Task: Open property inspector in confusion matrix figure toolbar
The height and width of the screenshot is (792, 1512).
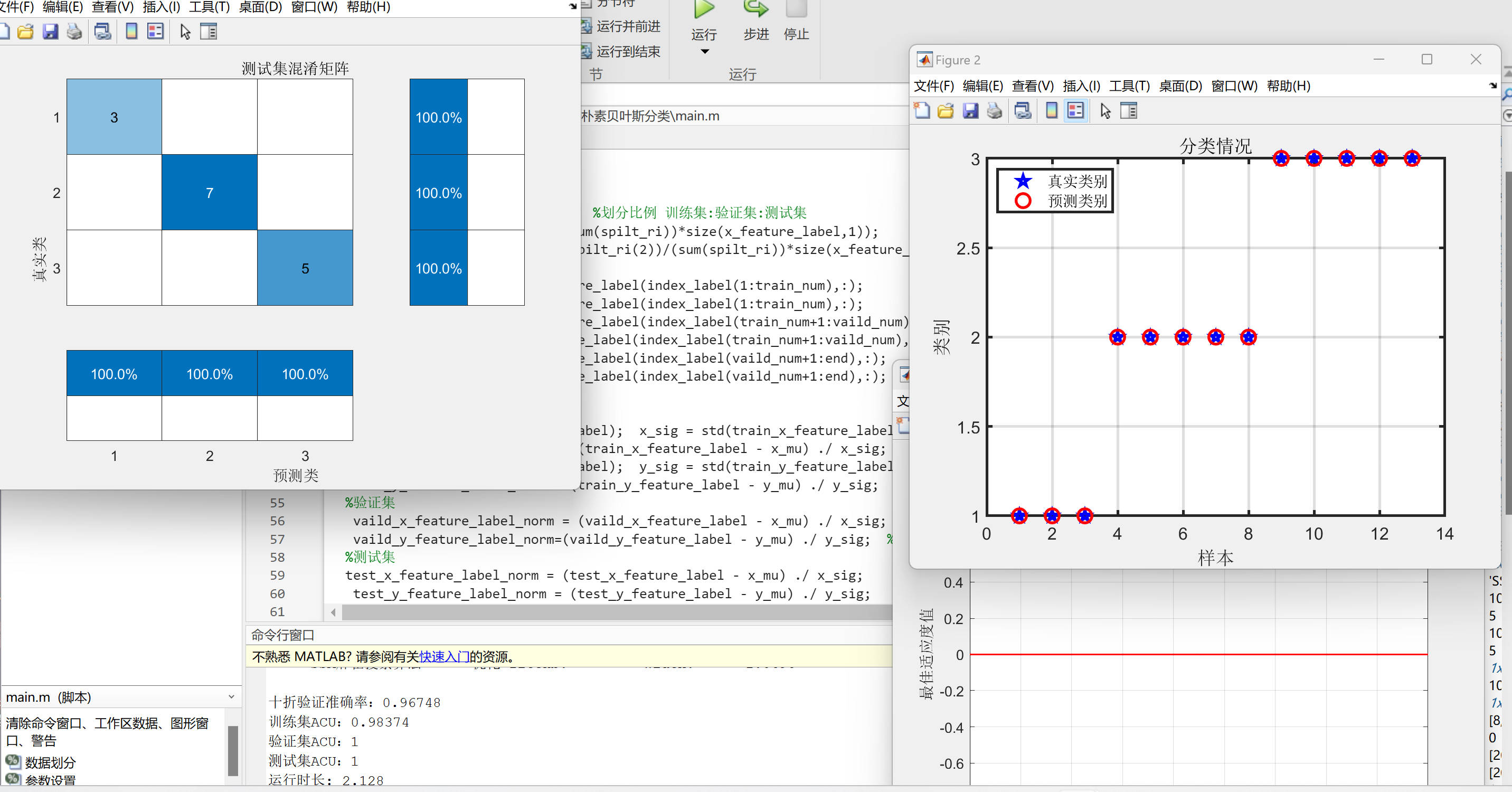Action: (209, 31)
